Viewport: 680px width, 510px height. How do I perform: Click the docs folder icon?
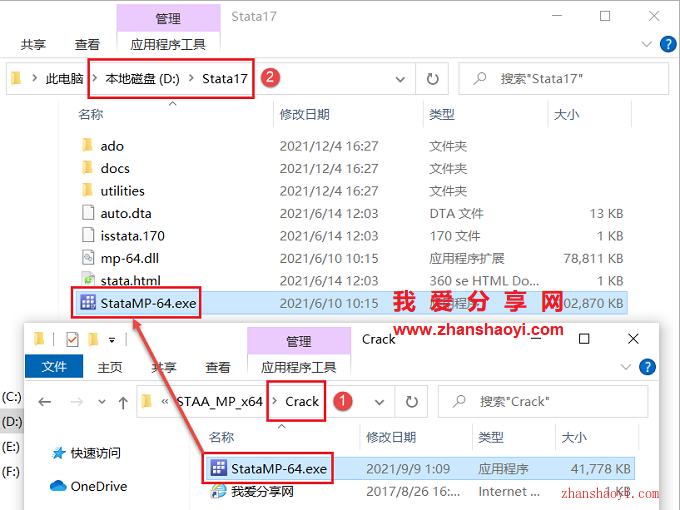(87, 167)
